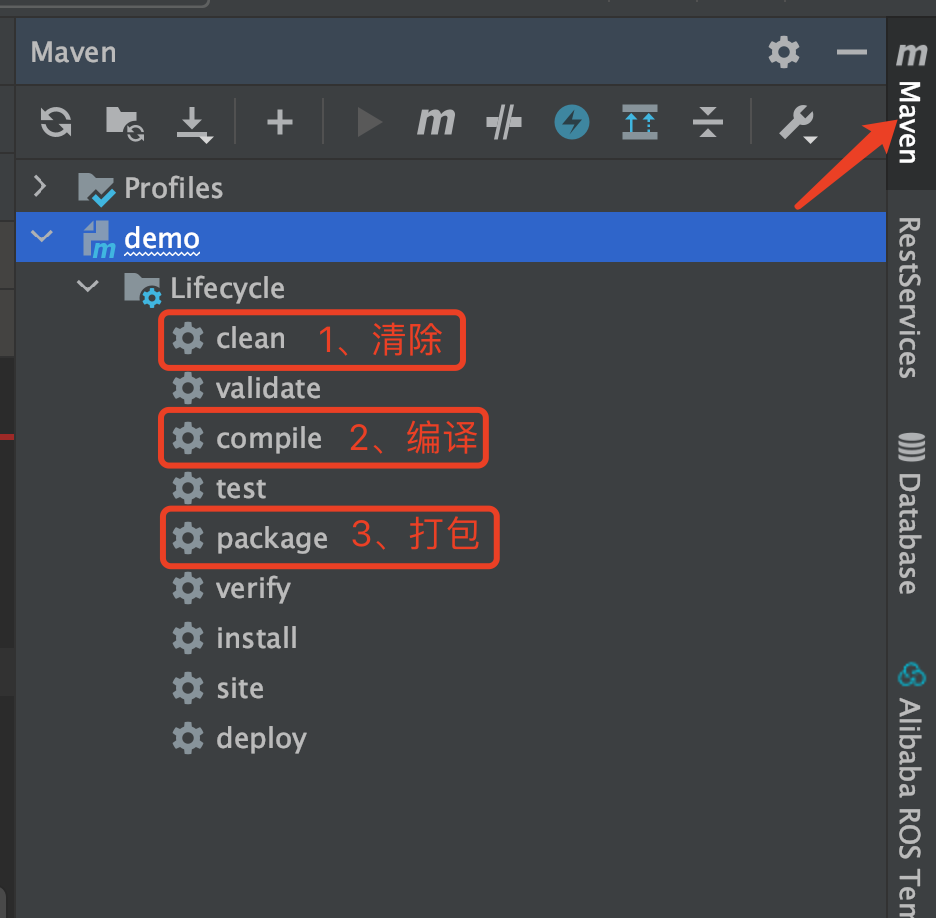Screen dimensions: 936x918
Task: Select the Profiles folder icon
Action: coord(96,189)
